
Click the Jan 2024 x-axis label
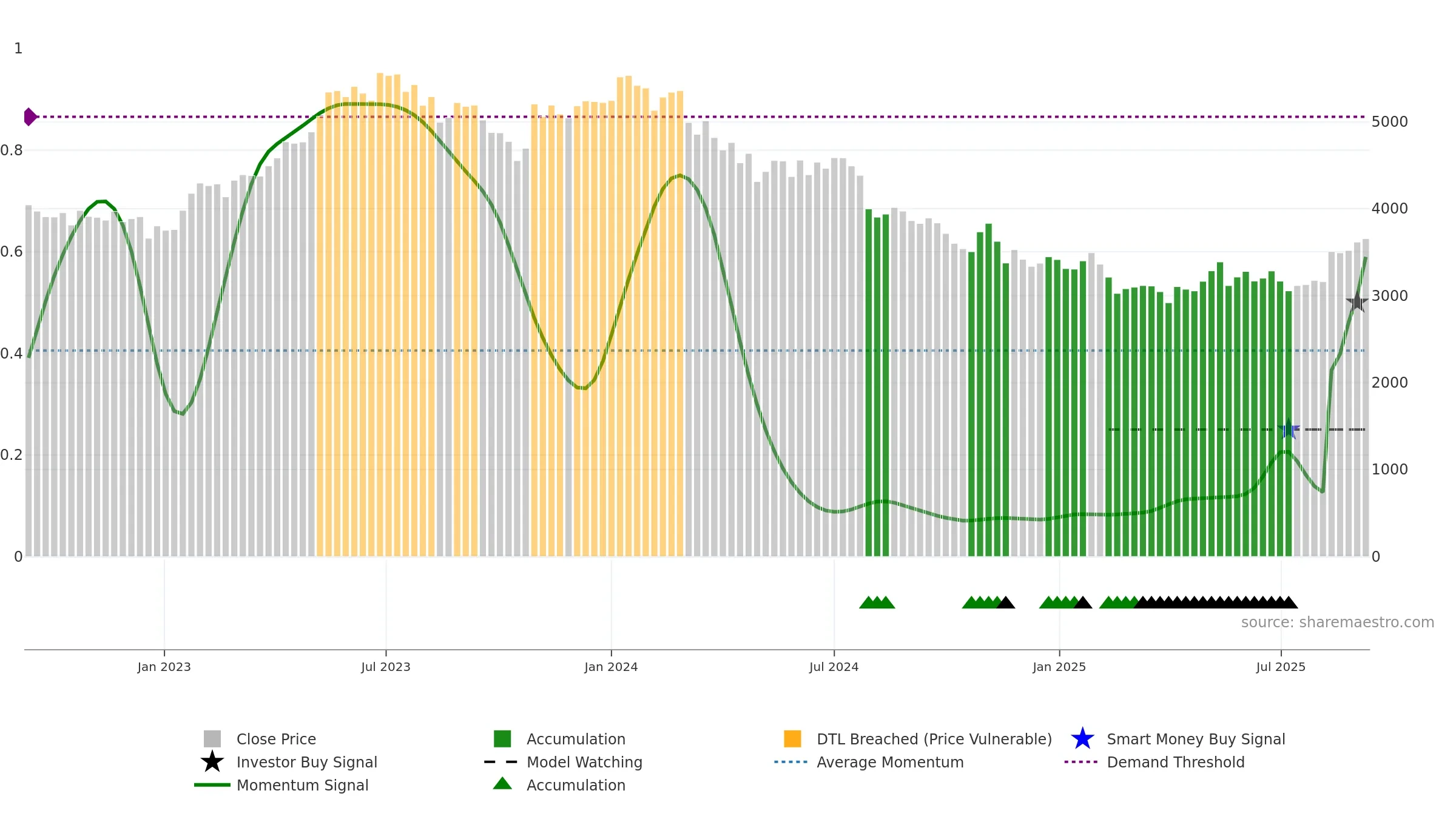pyautogui.click(x=611, y=667)
